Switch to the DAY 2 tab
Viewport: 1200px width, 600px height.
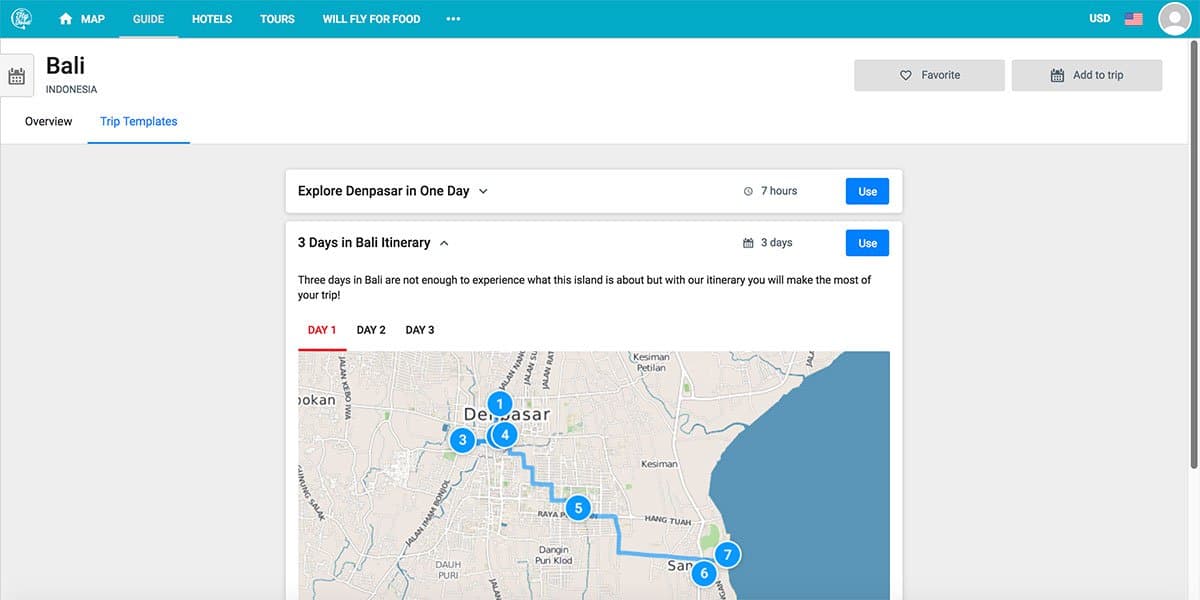(371, 330)
